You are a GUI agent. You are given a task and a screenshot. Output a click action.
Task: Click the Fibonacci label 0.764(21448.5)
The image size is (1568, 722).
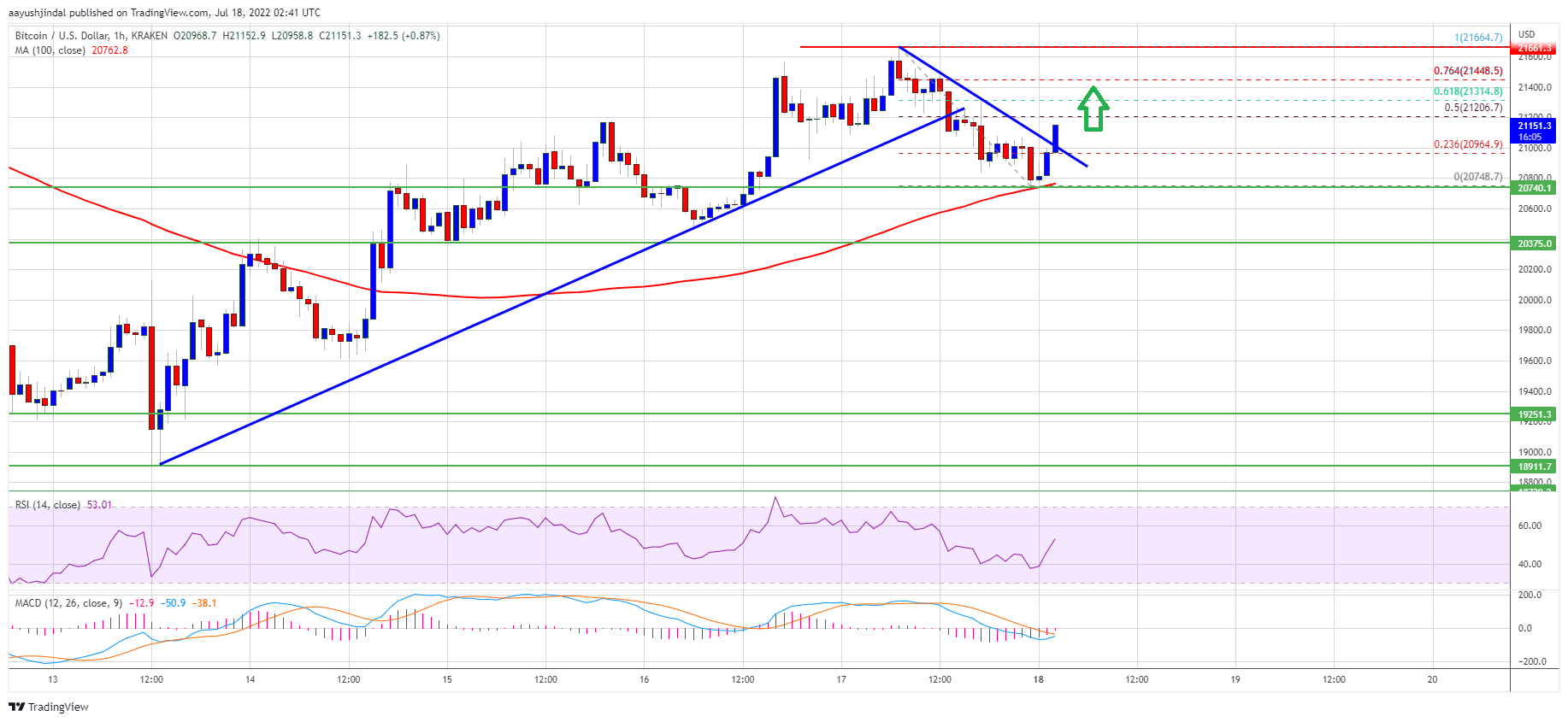[1468, 71]
